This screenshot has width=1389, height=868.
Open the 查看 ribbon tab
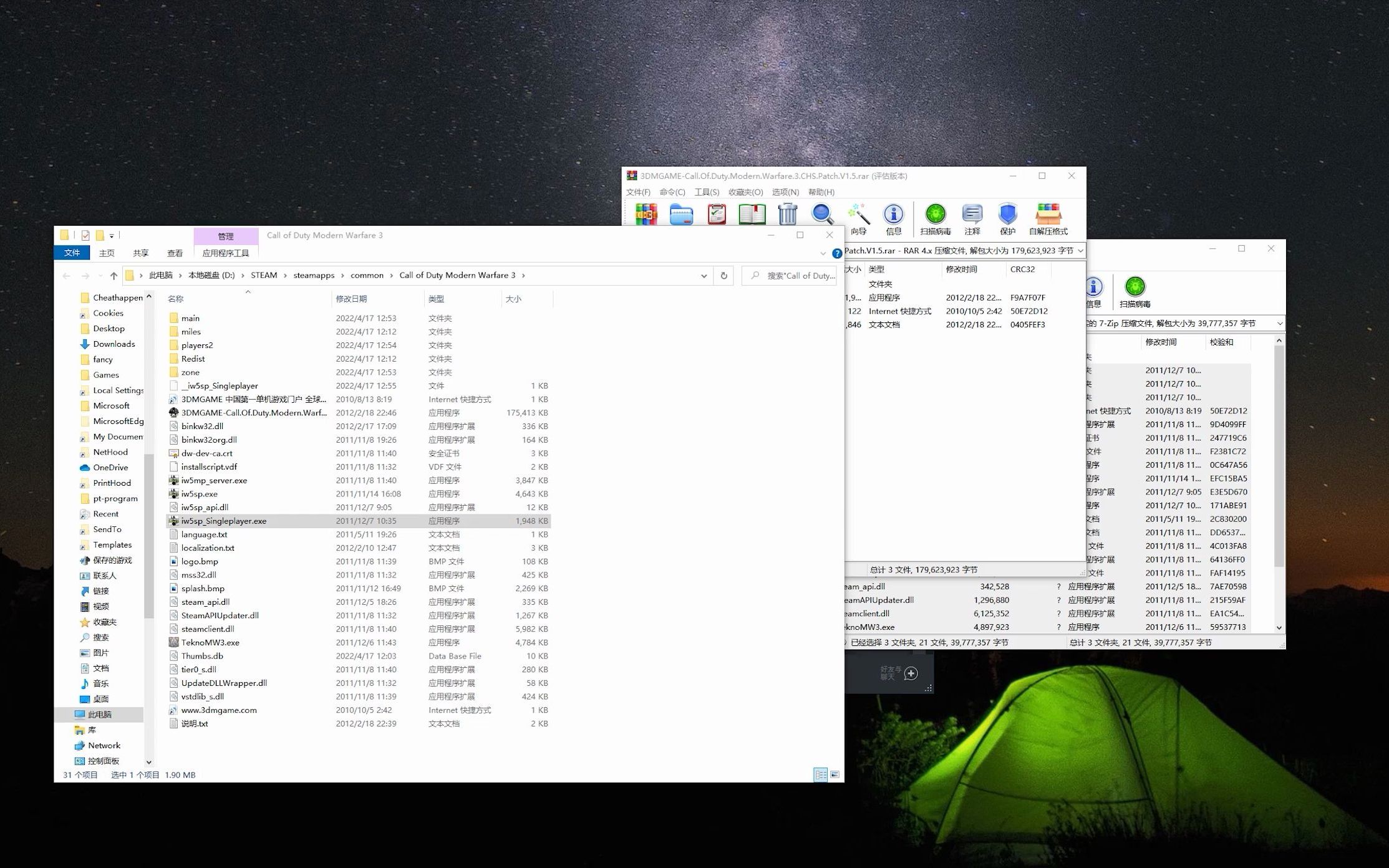coord(175,253)
